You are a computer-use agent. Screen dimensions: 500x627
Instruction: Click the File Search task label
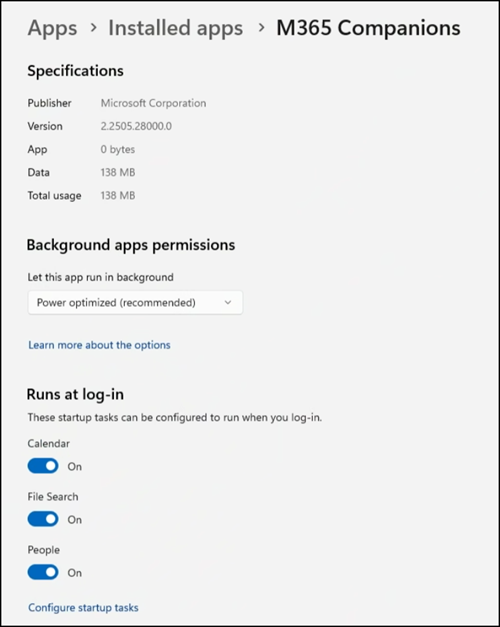coord(53,497)
